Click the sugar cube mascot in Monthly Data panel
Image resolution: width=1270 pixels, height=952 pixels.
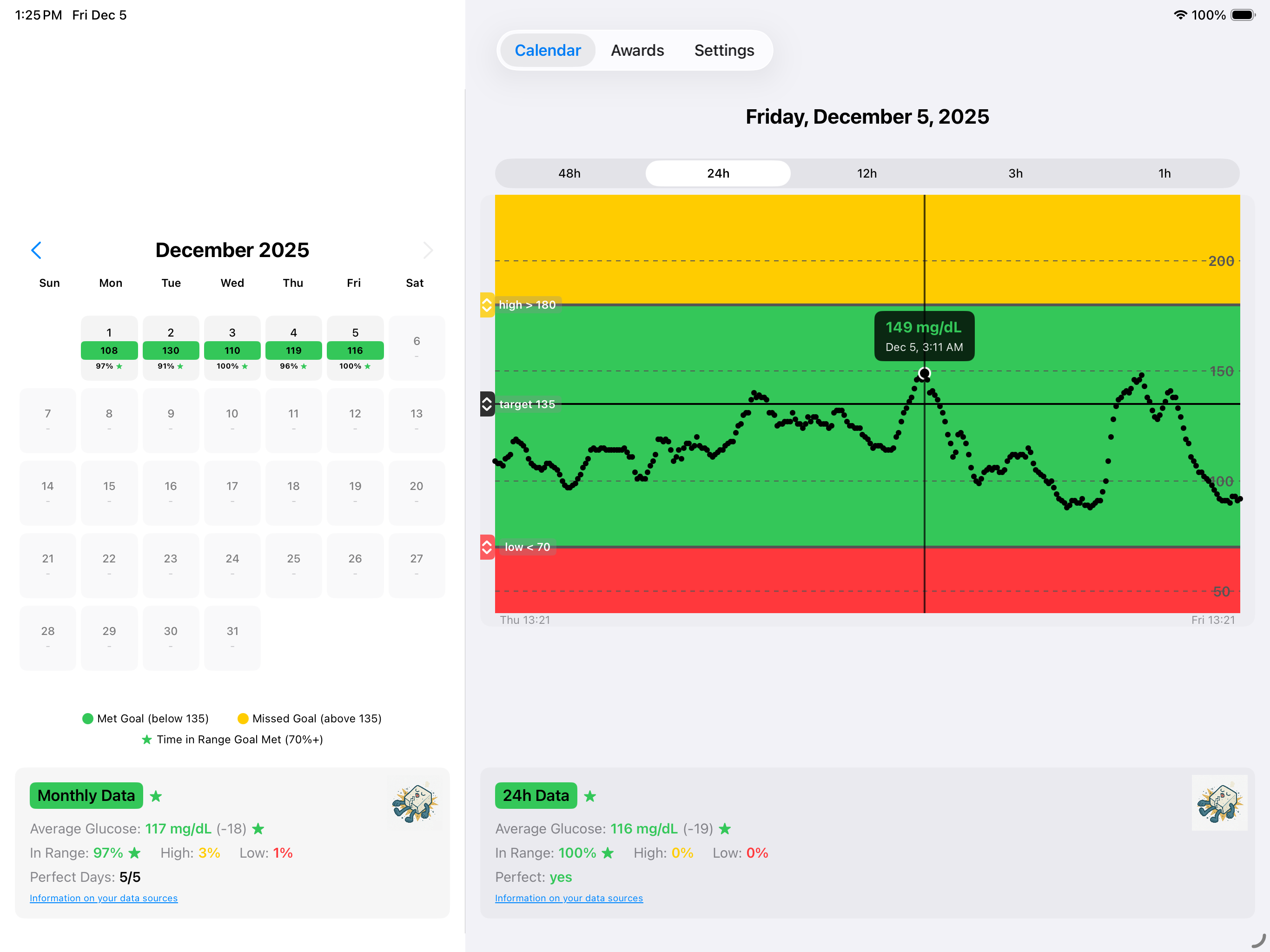(415, 802)
